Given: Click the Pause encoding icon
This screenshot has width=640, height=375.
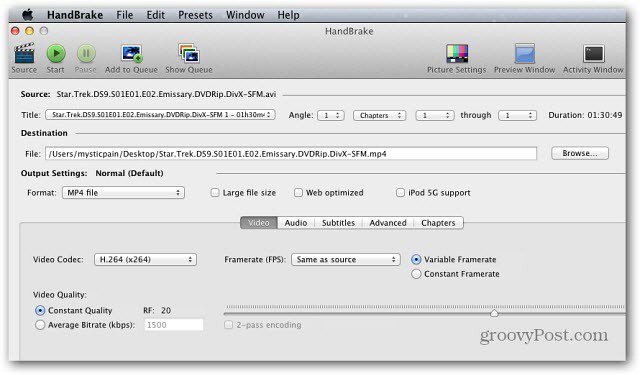Looking at the screenshot, I should pyautogui.click(x=86, y=53).
